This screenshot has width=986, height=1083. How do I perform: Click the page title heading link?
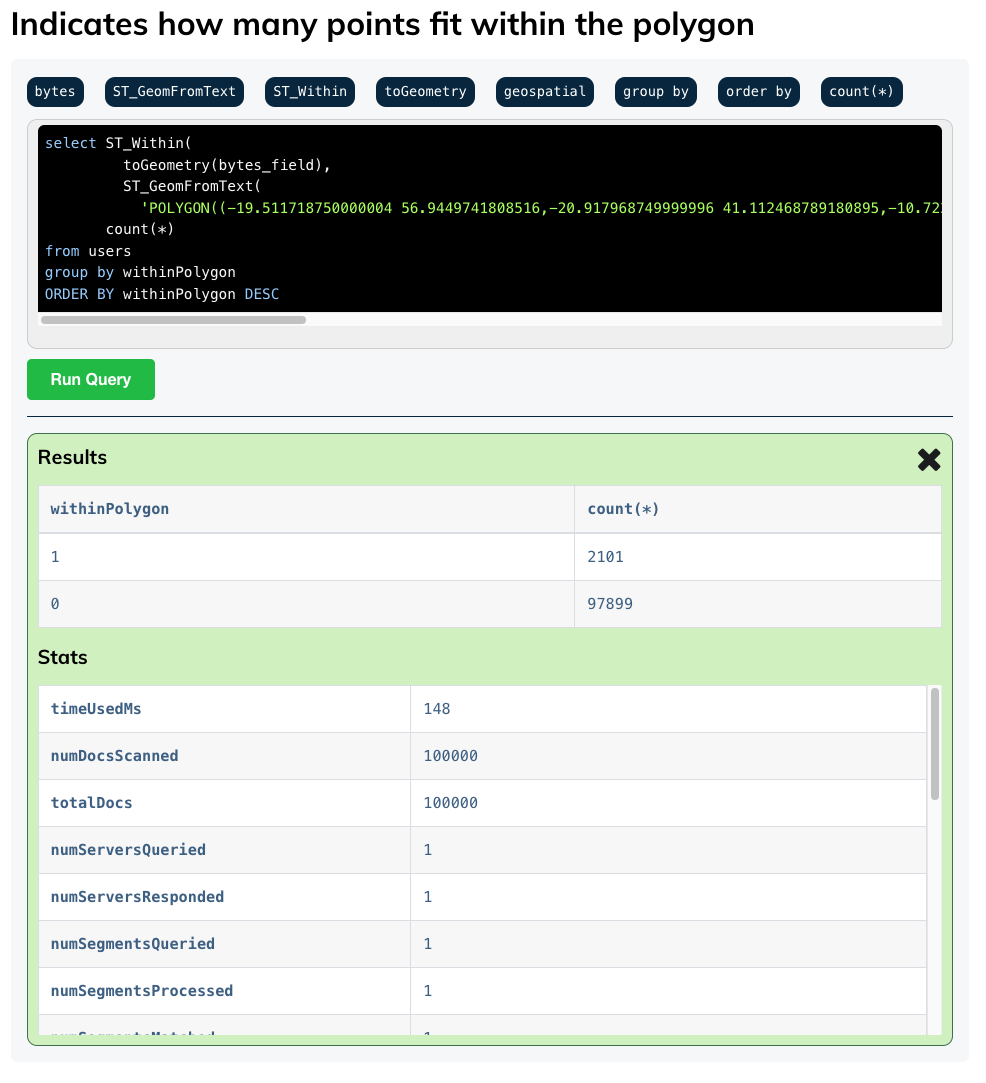[x=380, y=24]
